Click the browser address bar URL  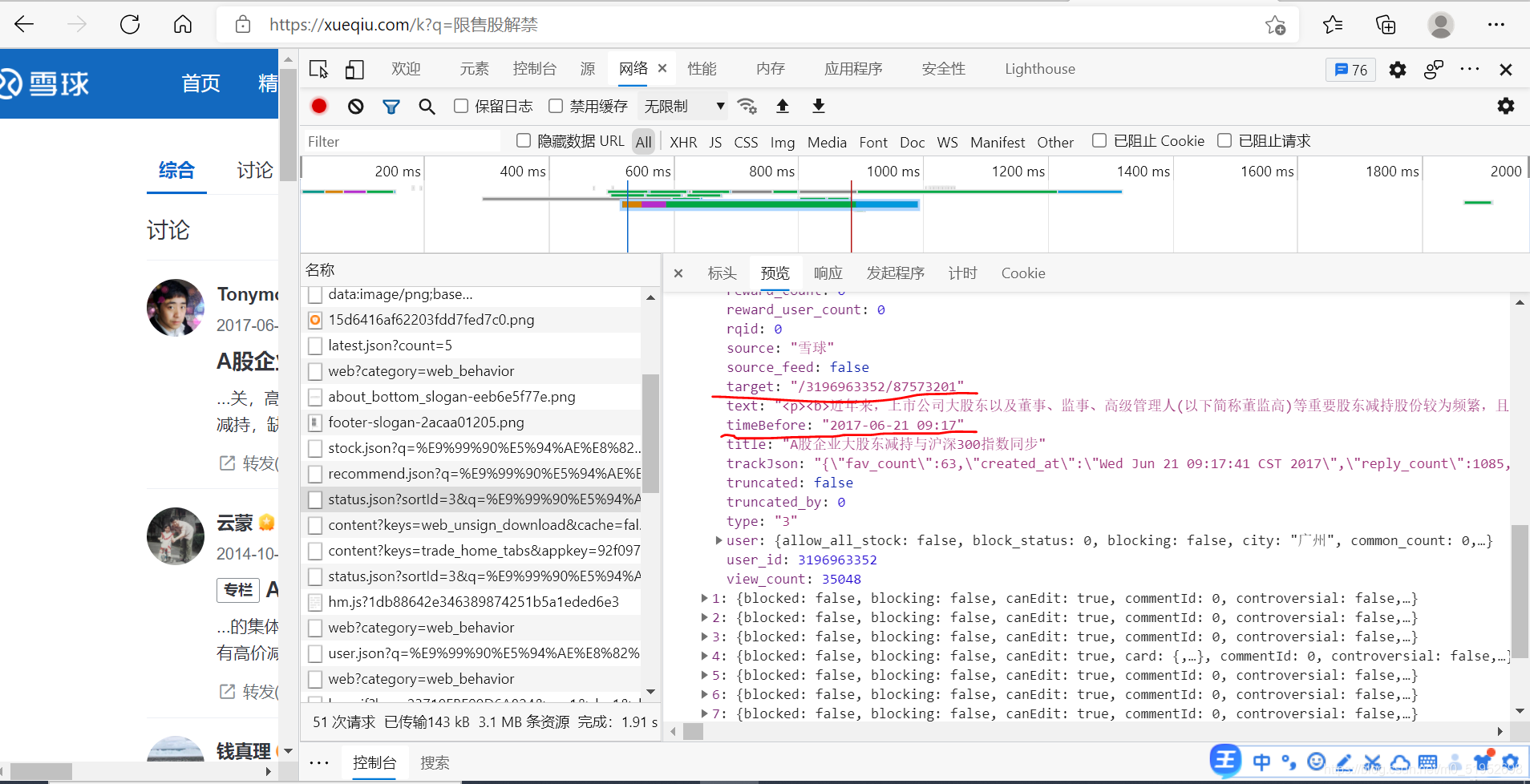(x=403, y=25)
